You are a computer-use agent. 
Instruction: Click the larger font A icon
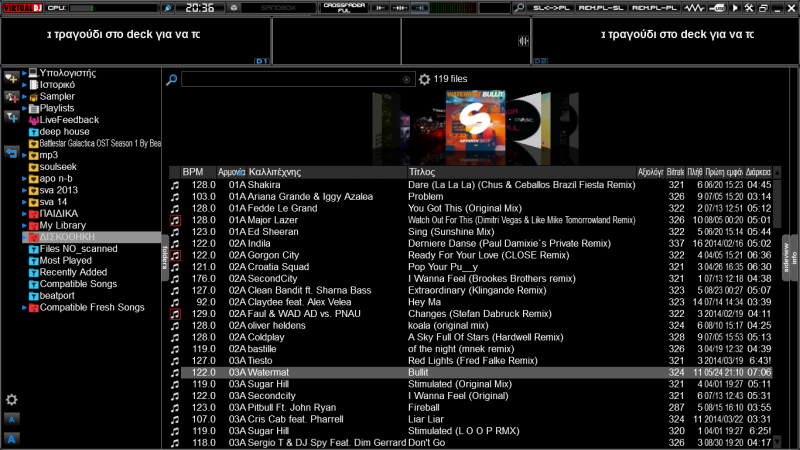pyautogui.click(x=11, y=439)
